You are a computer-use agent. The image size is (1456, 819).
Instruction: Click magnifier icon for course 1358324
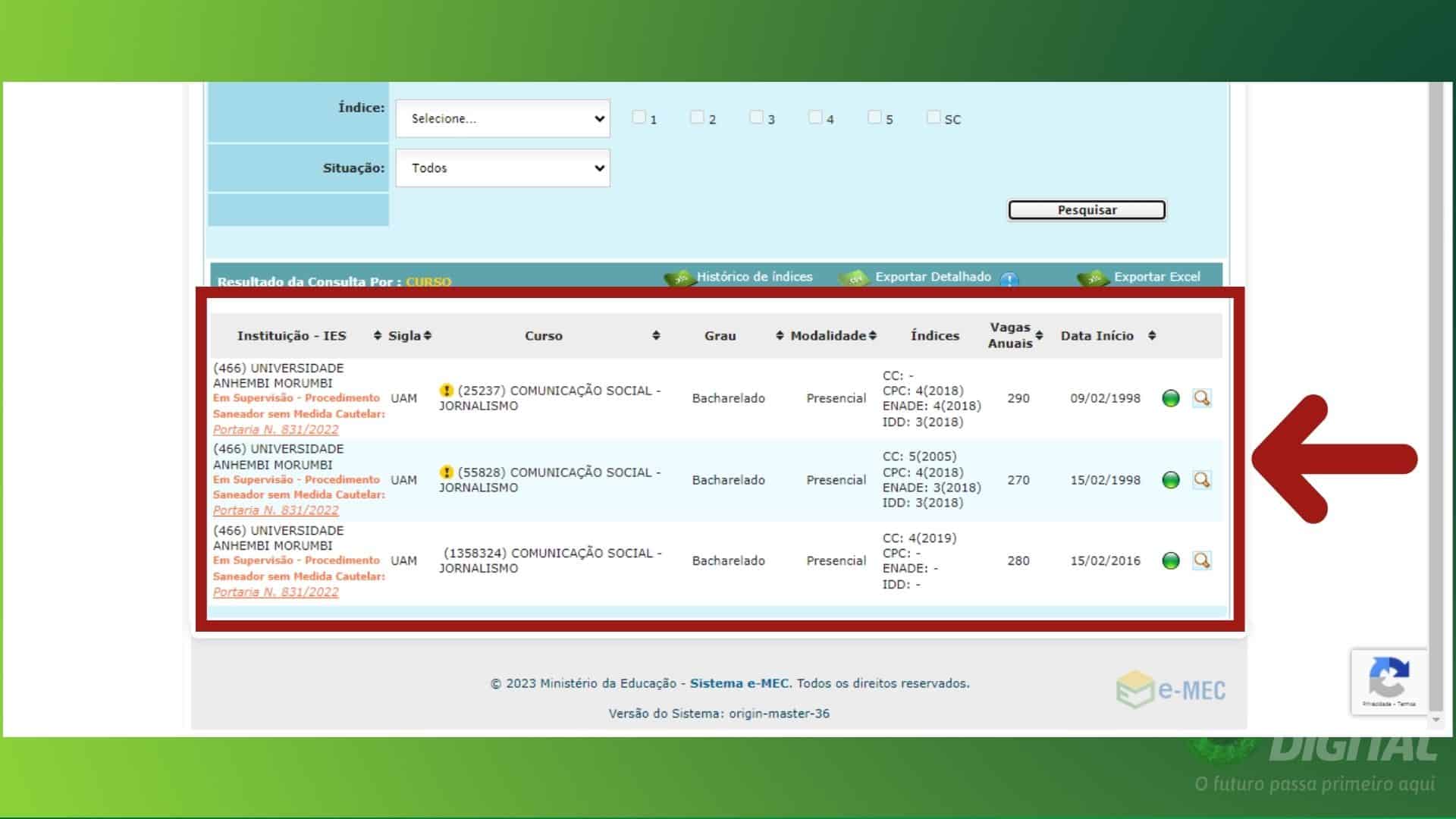click(x=1201, y=560)
